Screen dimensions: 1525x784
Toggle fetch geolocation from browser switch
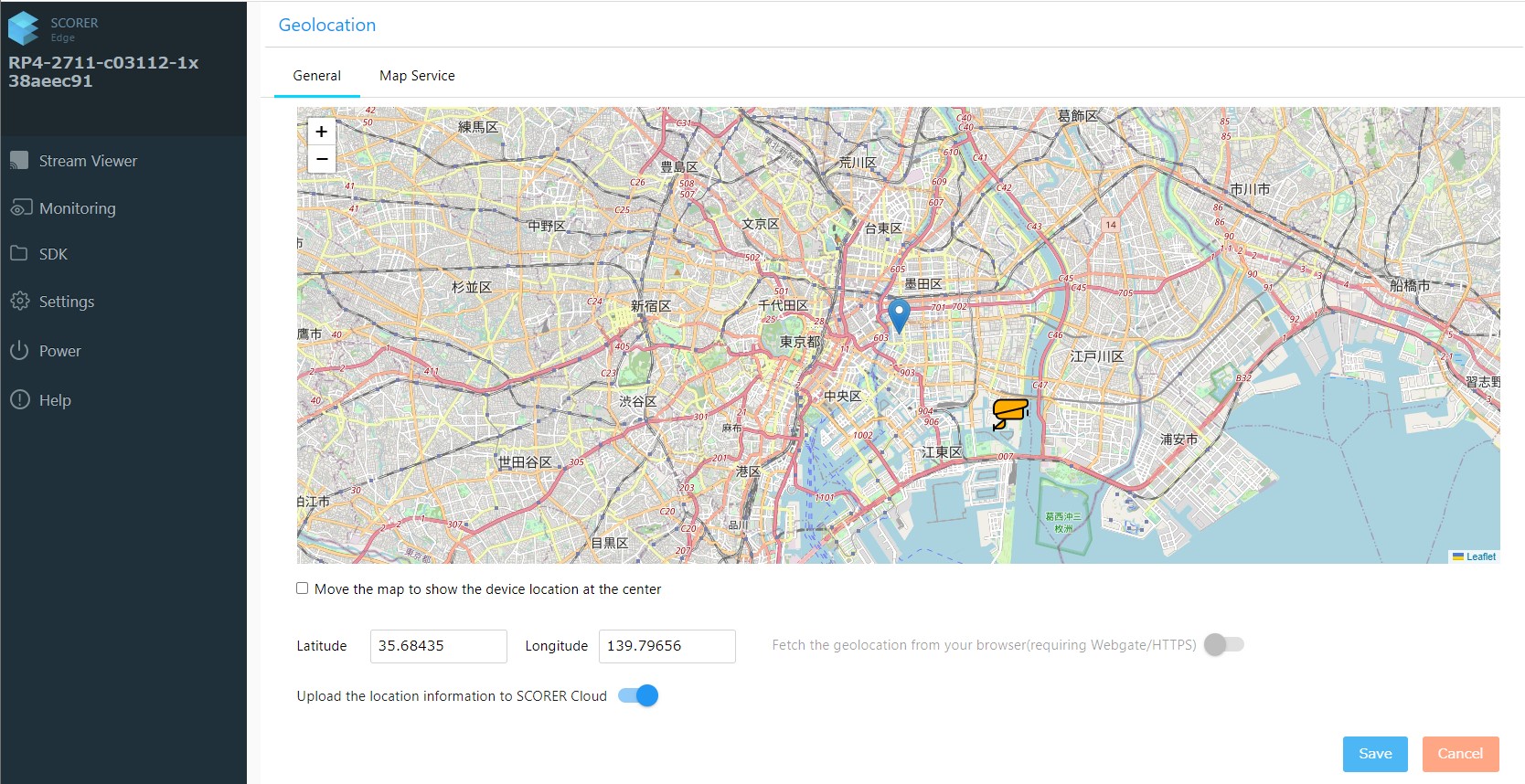(1223, 645)
